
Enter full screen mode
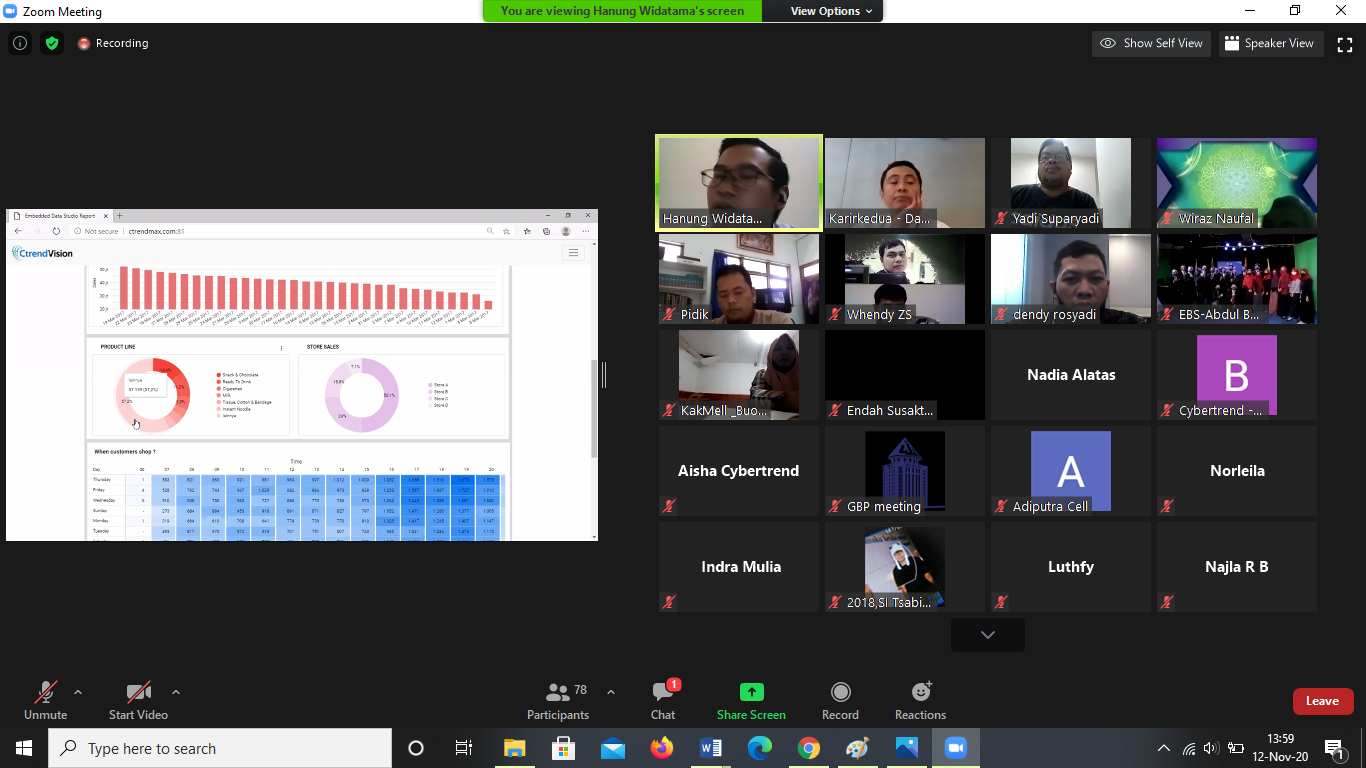1345,43
